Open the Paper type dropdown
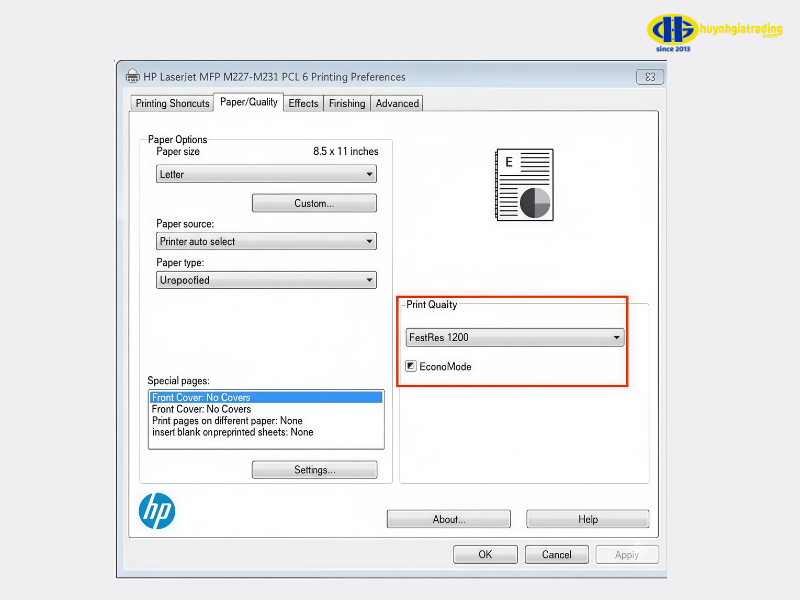 coord(266,280)
